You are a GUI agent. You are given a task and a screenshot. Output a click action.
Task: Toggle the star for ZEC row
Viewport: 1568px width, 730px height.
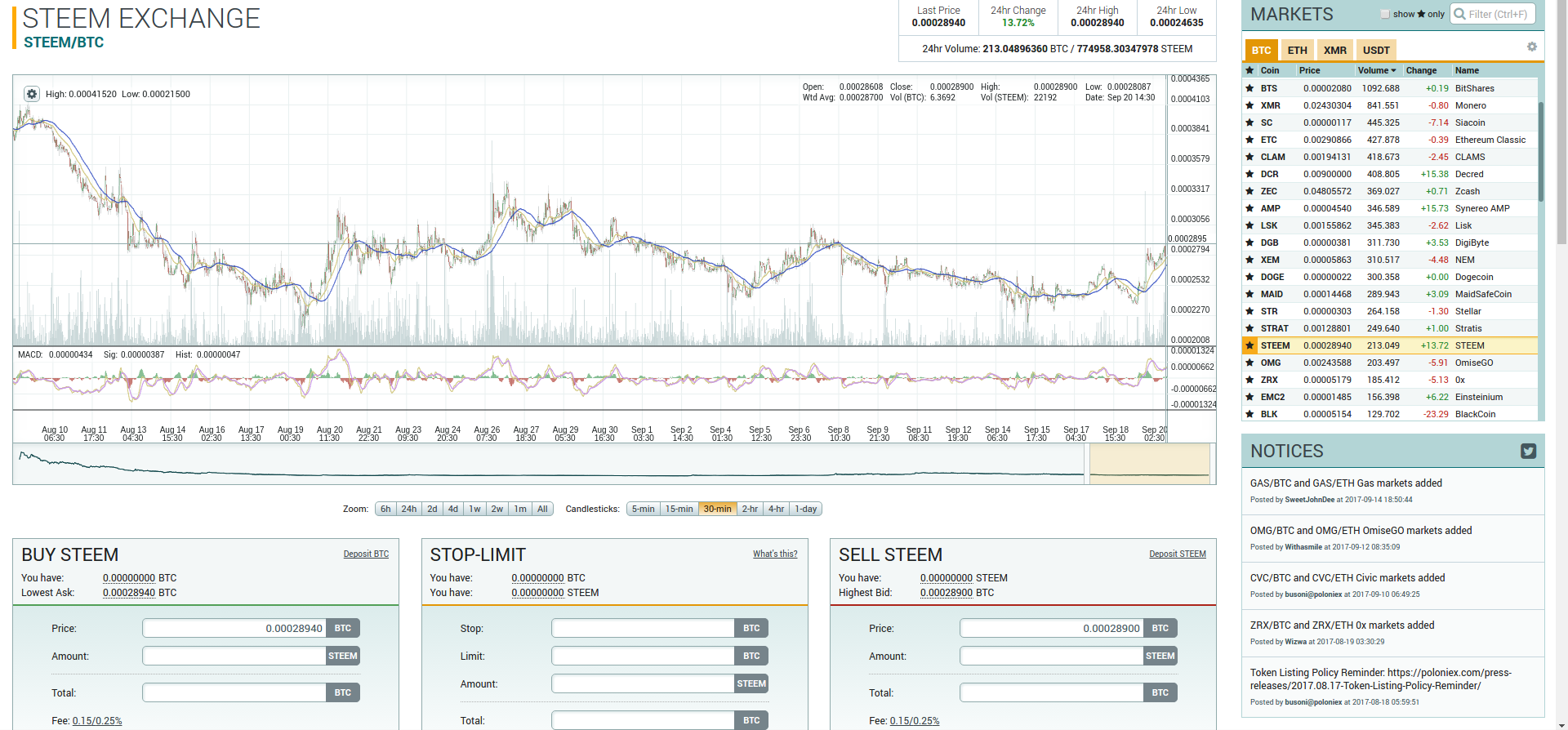pyautogui.click(x=1249, y=191)
